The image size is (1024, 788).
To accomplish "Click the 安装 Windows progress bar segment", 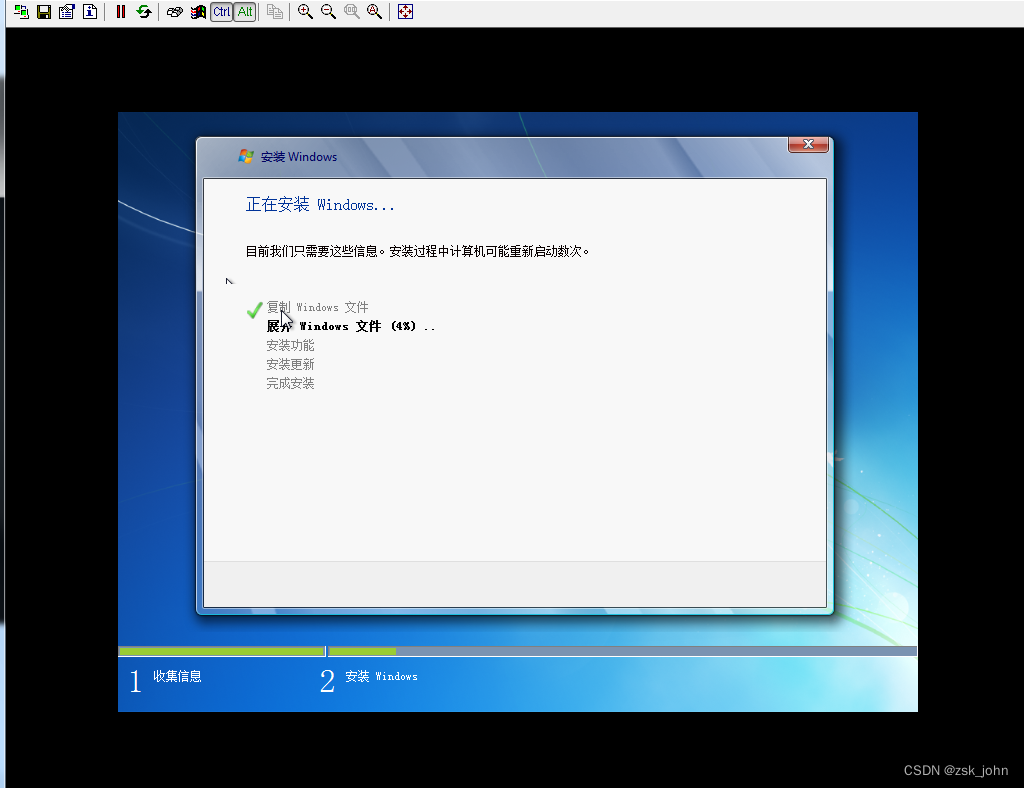I will point(623,651).
